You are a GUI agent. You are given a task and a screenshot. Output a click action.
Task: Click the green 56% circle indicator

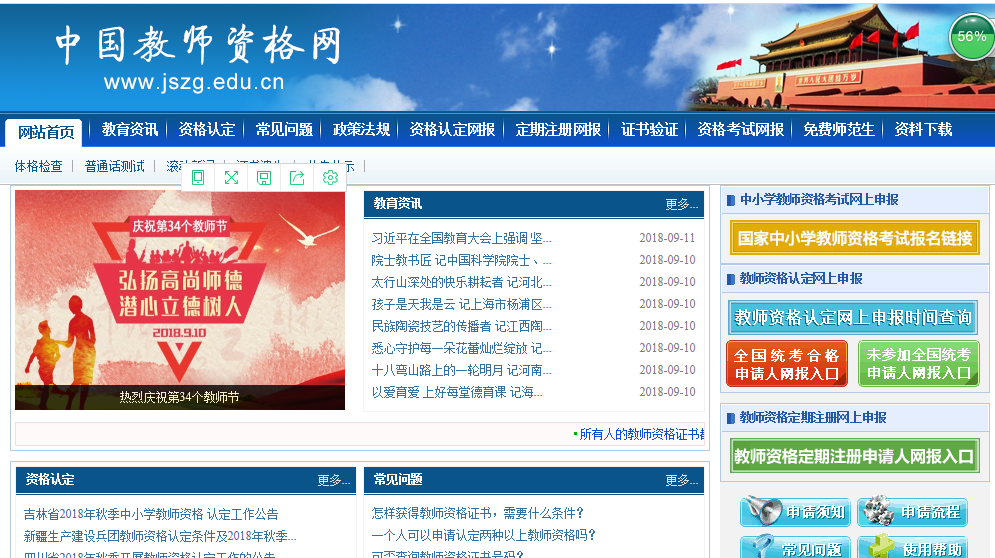tap(971, 37)
